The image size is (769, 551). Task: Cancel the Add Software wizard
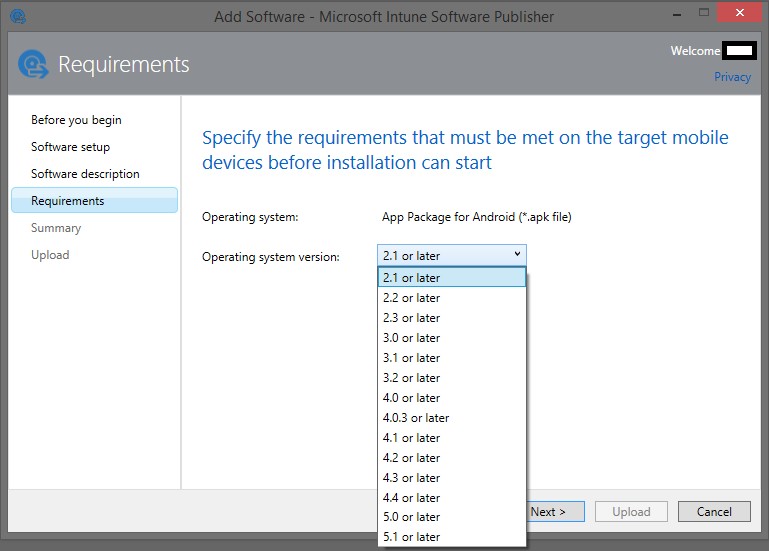[714, 512]
